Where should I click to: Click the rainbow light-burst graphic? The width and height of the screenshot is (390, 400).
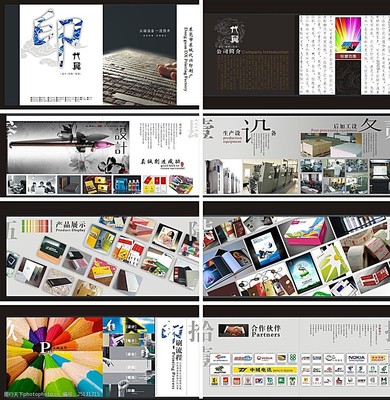click(x=348, y=35)
